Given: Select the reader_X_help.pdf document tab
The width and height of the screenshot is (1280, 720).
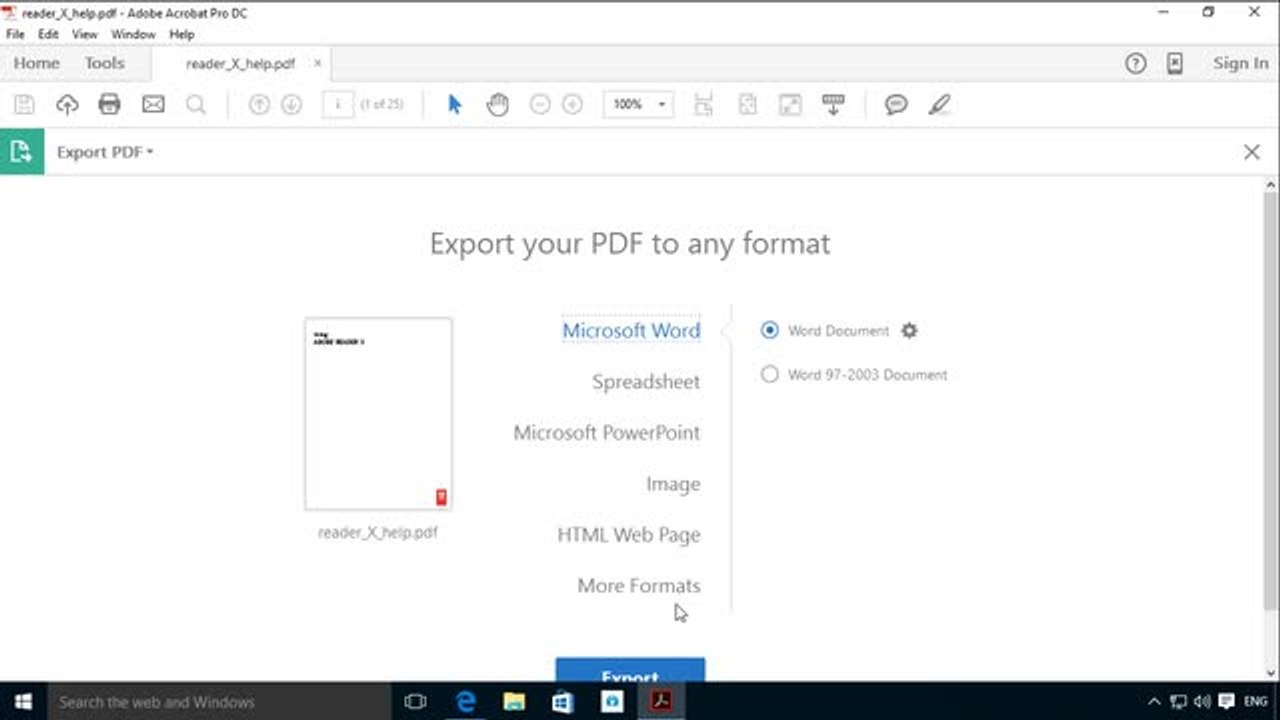Looking at the screenshot, I should click(240, 63).
